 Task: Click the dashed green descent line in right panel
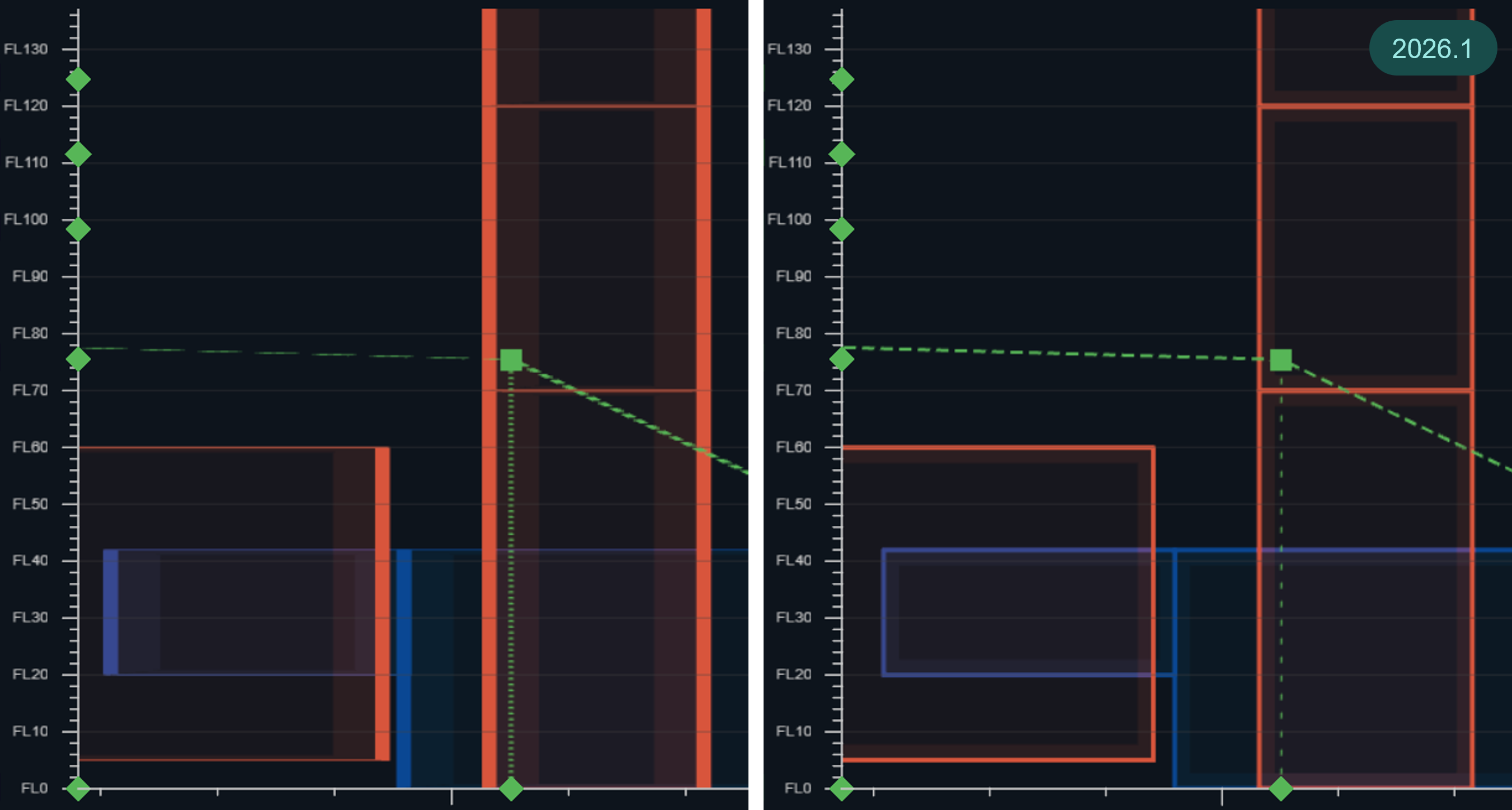pos(1400,416)
